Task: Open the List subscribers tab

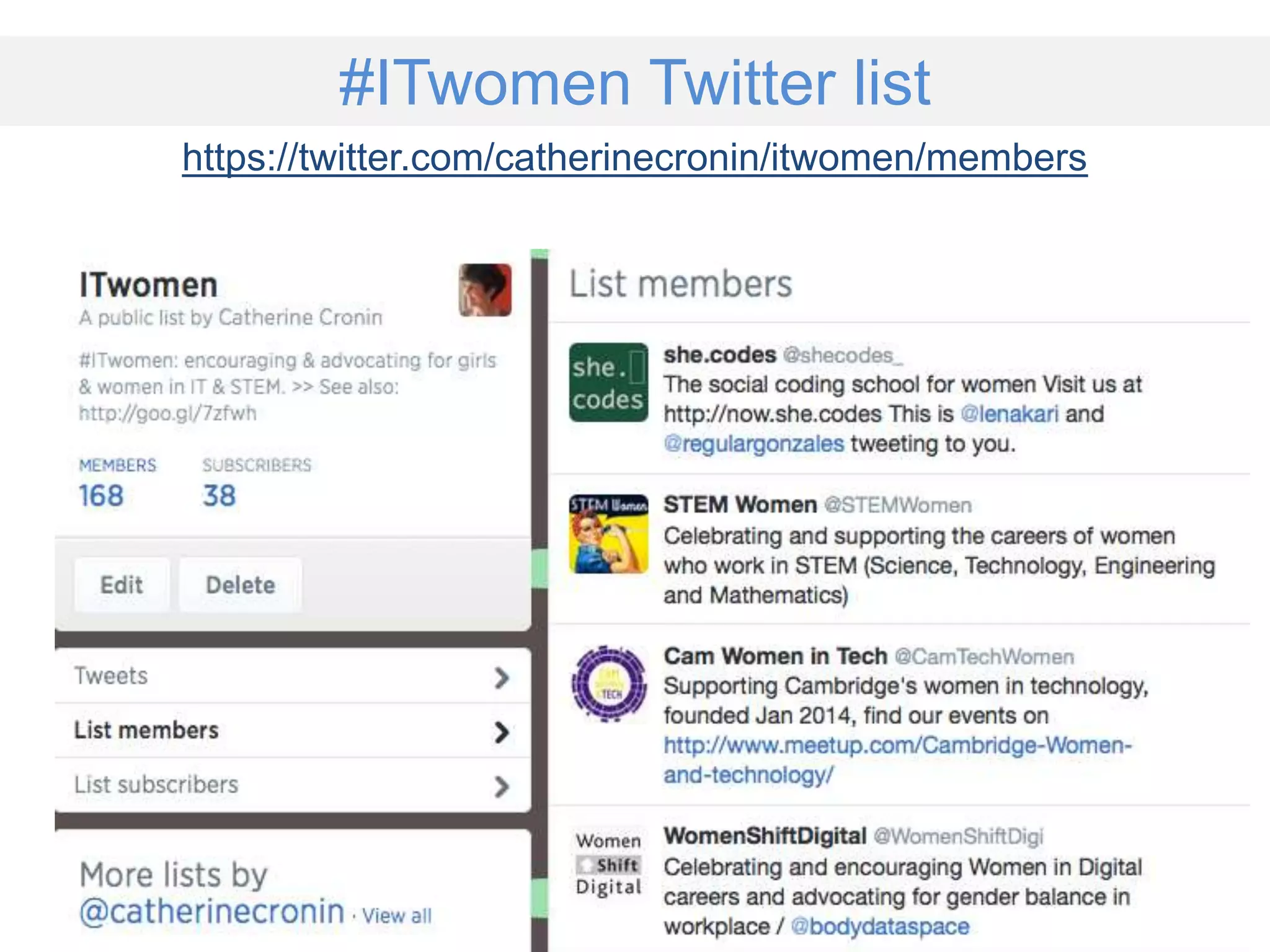Action: click(x=293, y=785)
